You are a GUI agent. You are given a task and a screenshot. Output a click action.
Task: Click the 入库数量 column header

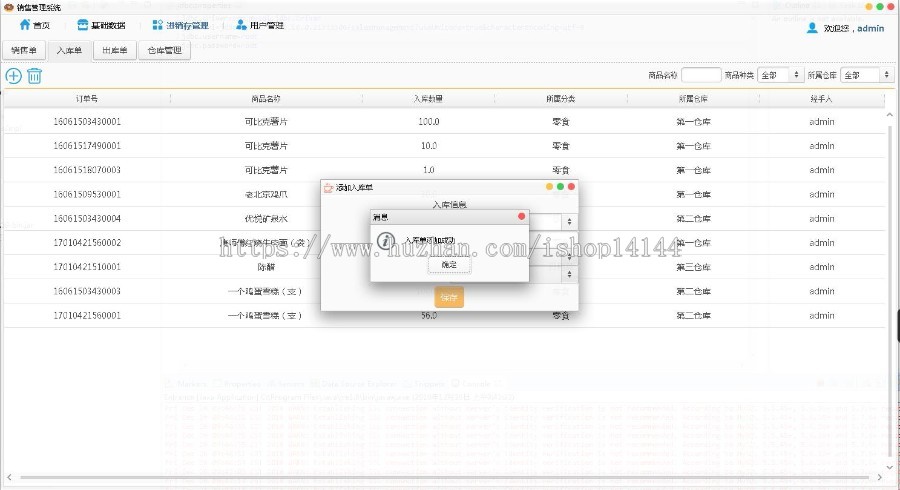tap(428, 99)
